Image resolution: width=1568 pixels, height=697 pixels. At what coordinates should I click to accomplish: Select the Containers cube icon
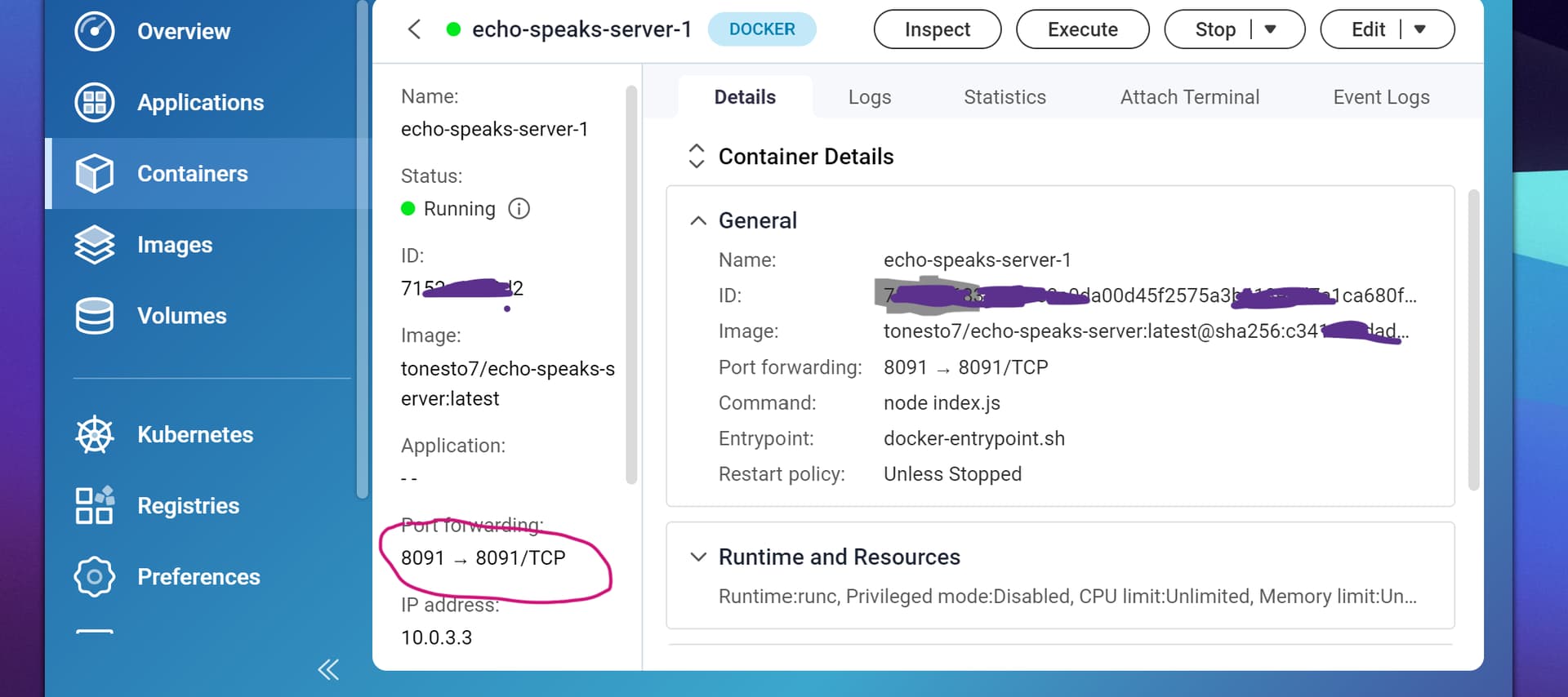tap(95, 174)
